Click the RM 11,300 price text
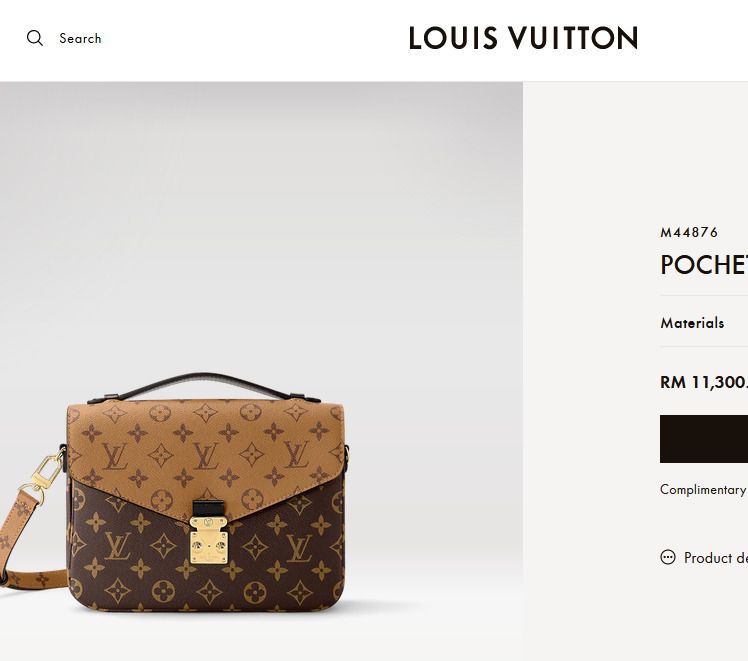This screenshot has height=661, width=748. [x=704, y=382]
